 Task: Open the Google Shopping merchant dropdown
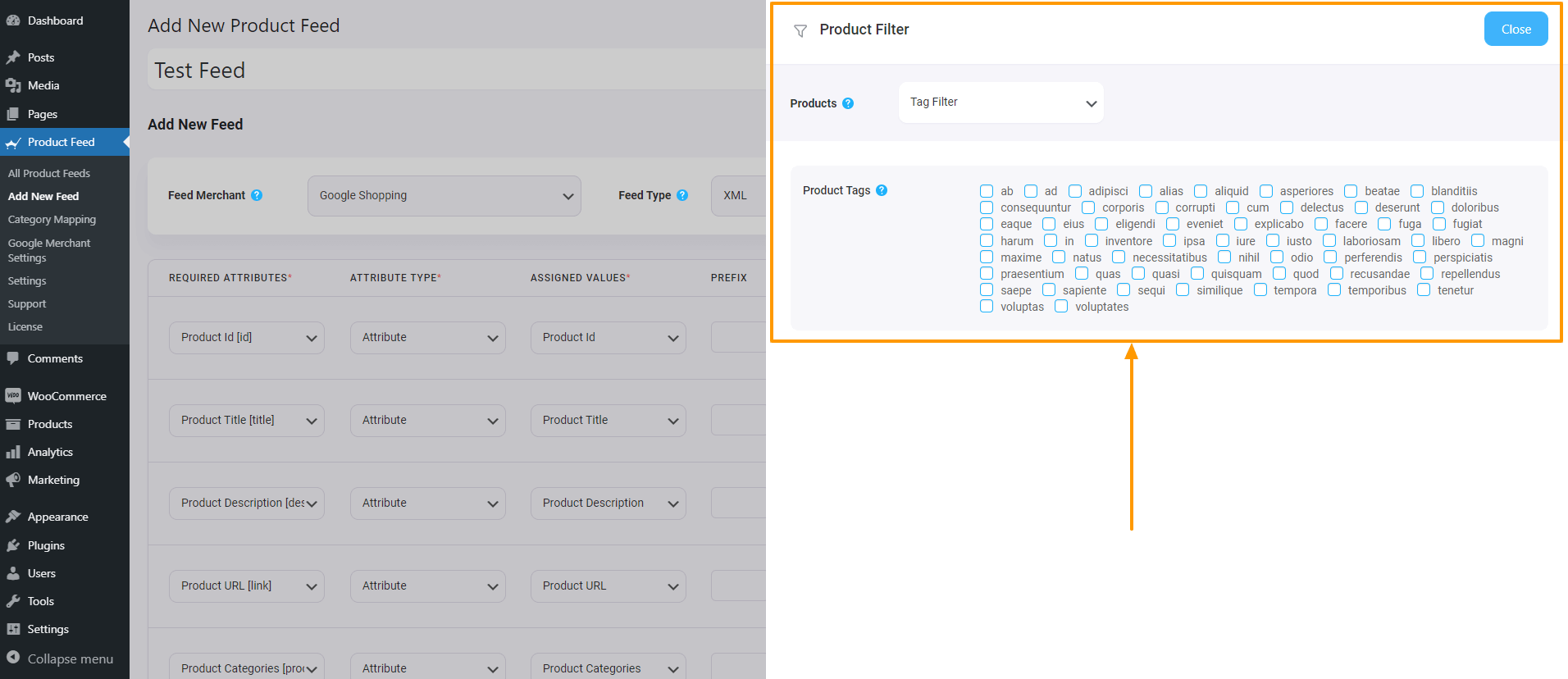coord(444,196)
